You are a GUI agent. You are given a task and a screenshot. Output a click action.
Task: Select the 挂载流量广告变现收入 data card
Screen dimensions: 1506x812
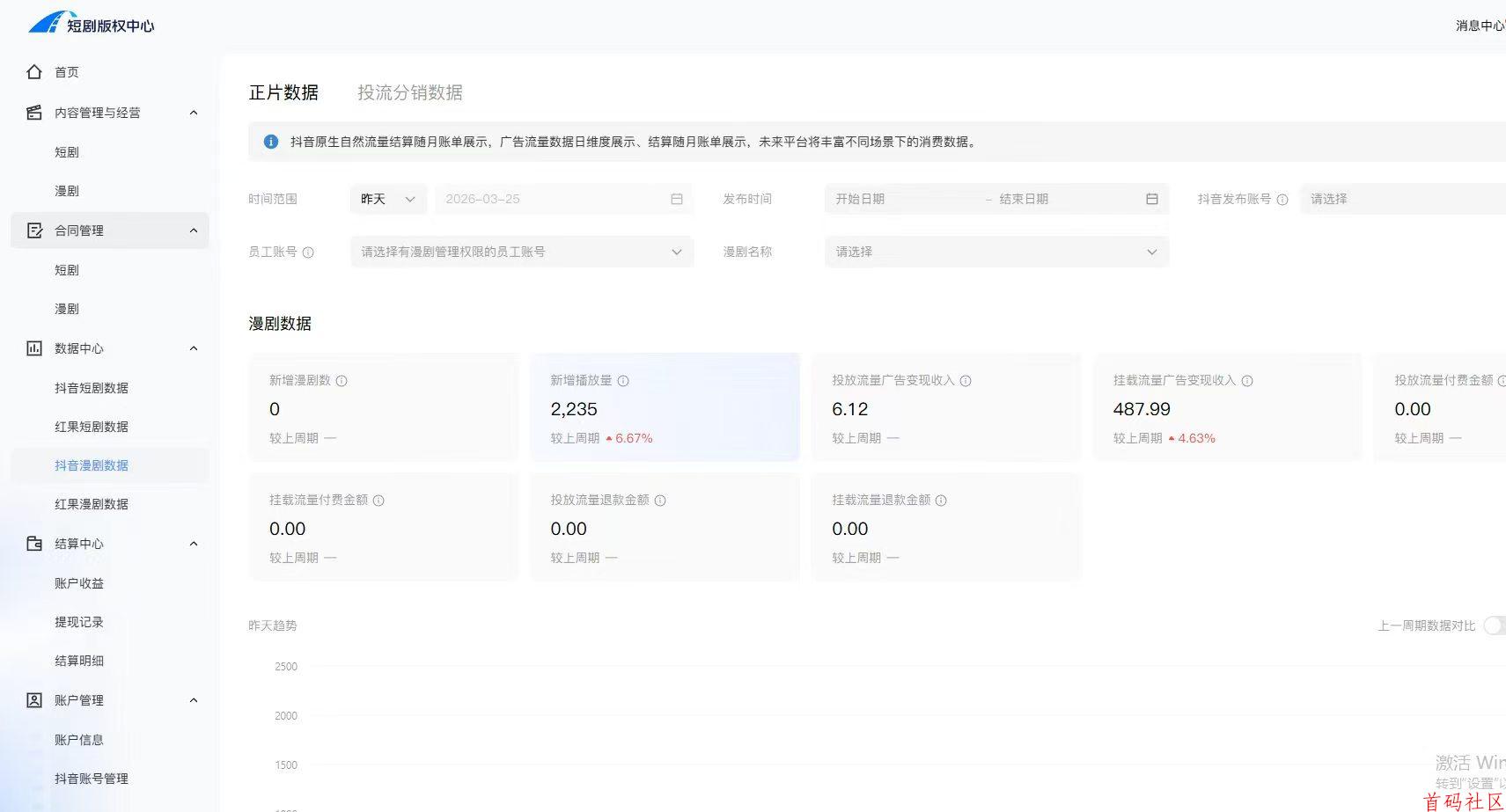pyautogui.click(x=1227, y=407)
